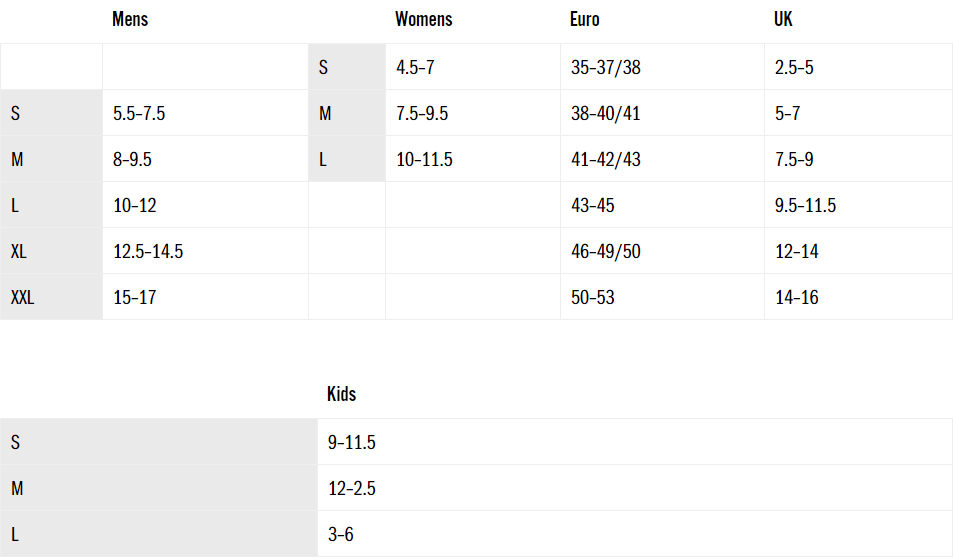Click the Womens 4.5–7 size cell
This screenshot has height=557, width=953.
point(415,68)
